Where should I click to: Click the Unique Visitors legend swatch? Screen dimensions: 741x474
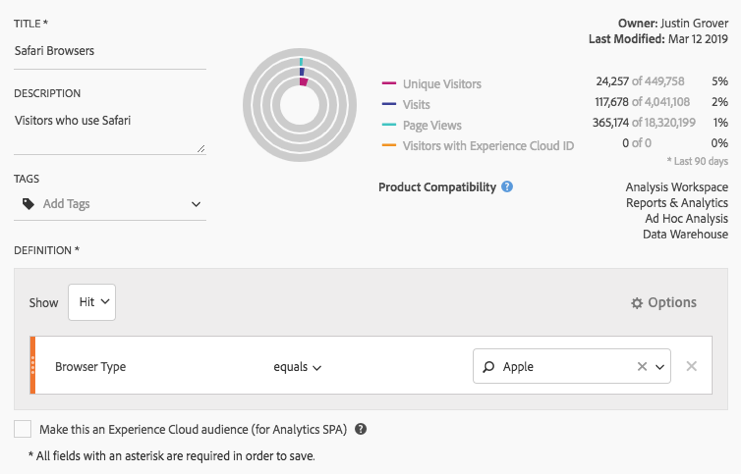coord(388,84)
